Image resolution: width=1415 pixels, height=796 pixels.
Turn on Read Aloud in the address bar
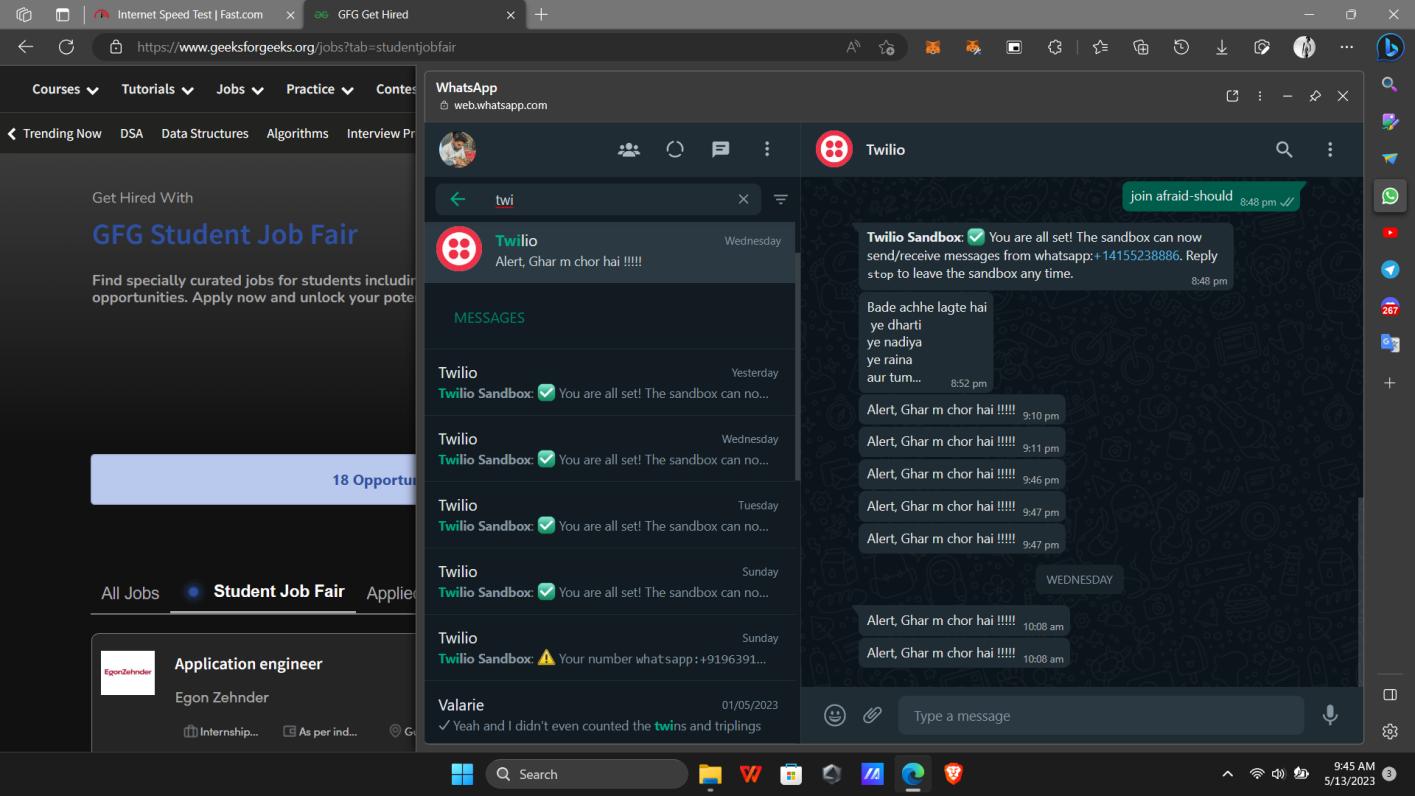(853, 47)
